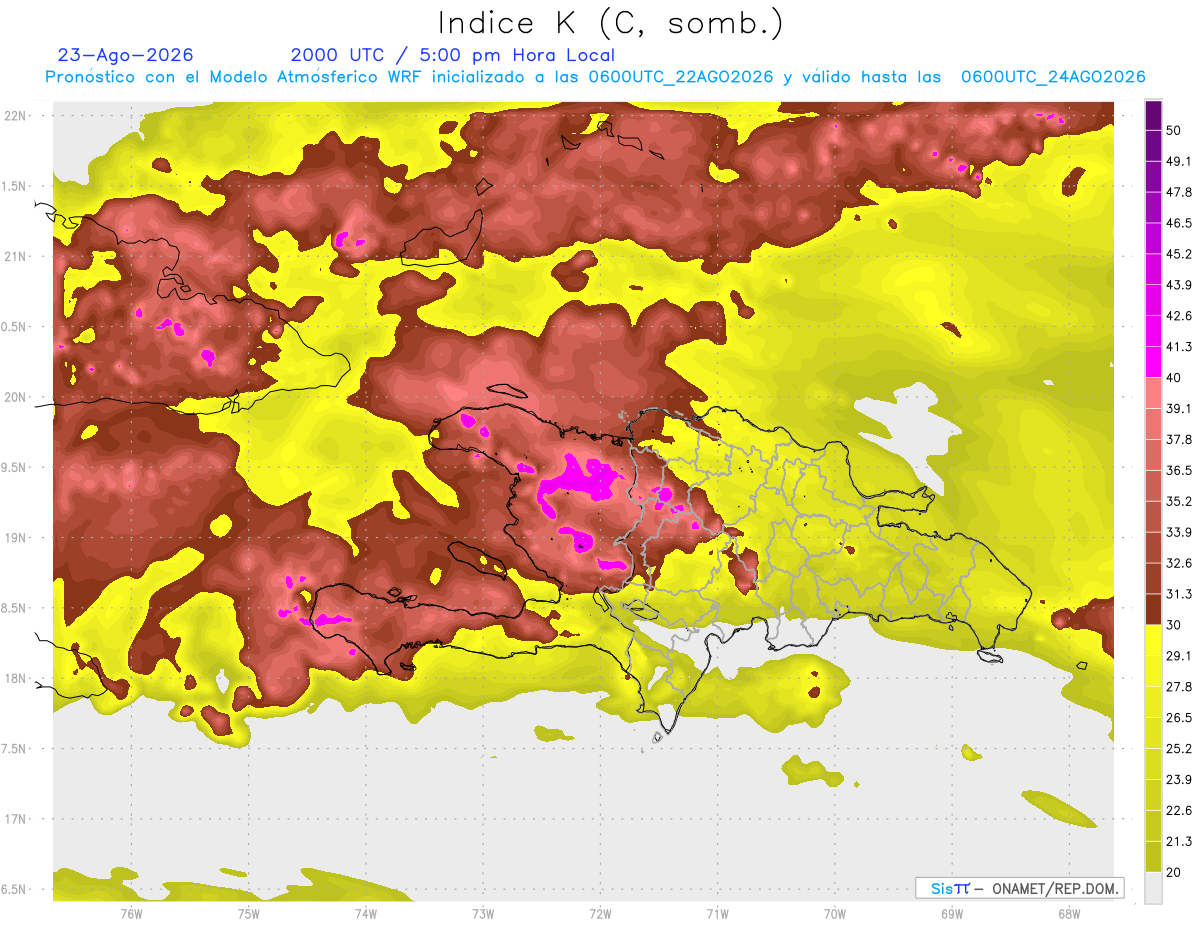1200x927 pixels.
Task: Click the color bar label "35.2"
Action: pos(1179,501)
